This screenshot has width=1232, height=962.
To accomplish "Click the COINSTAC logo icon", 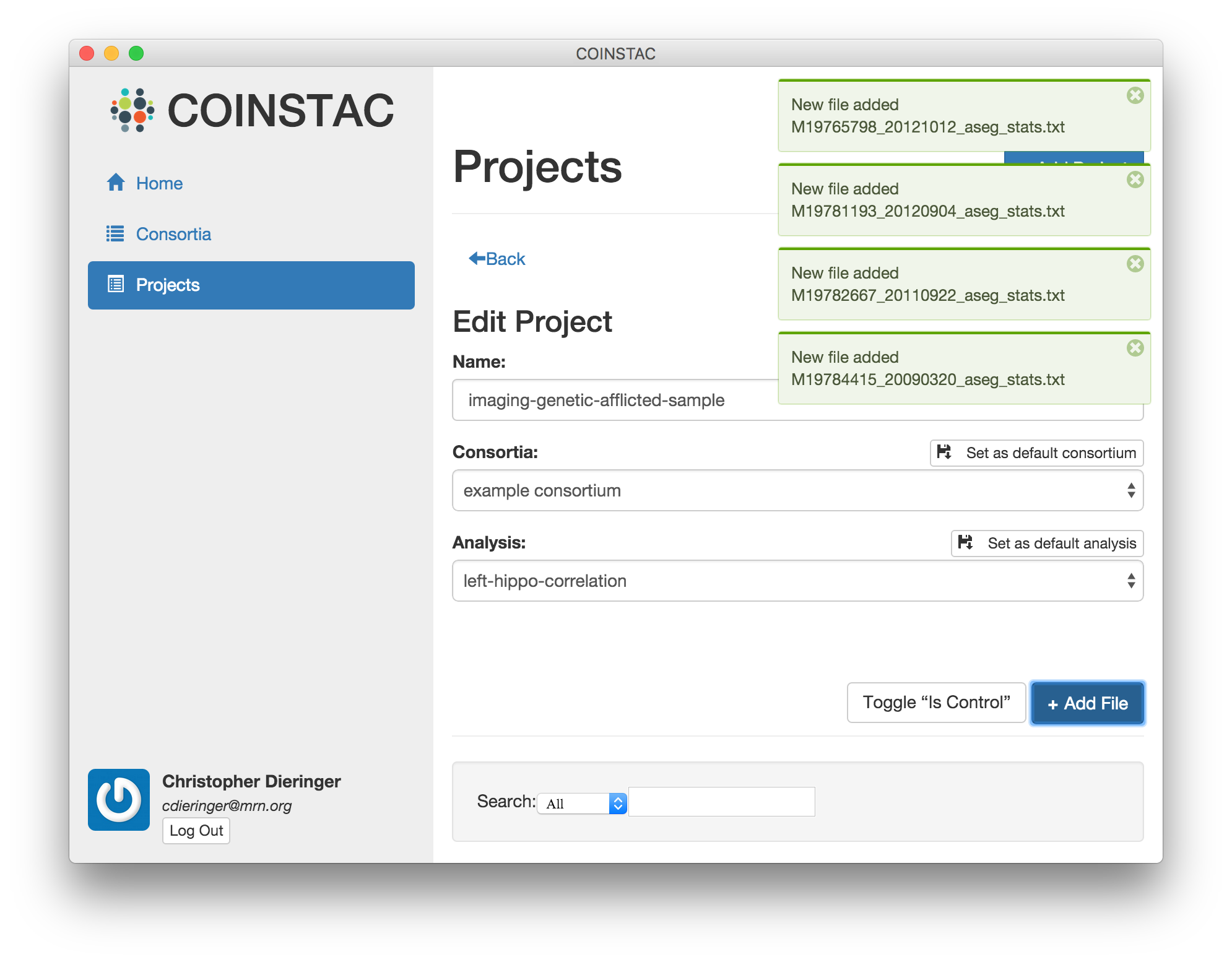I will 132,110.
